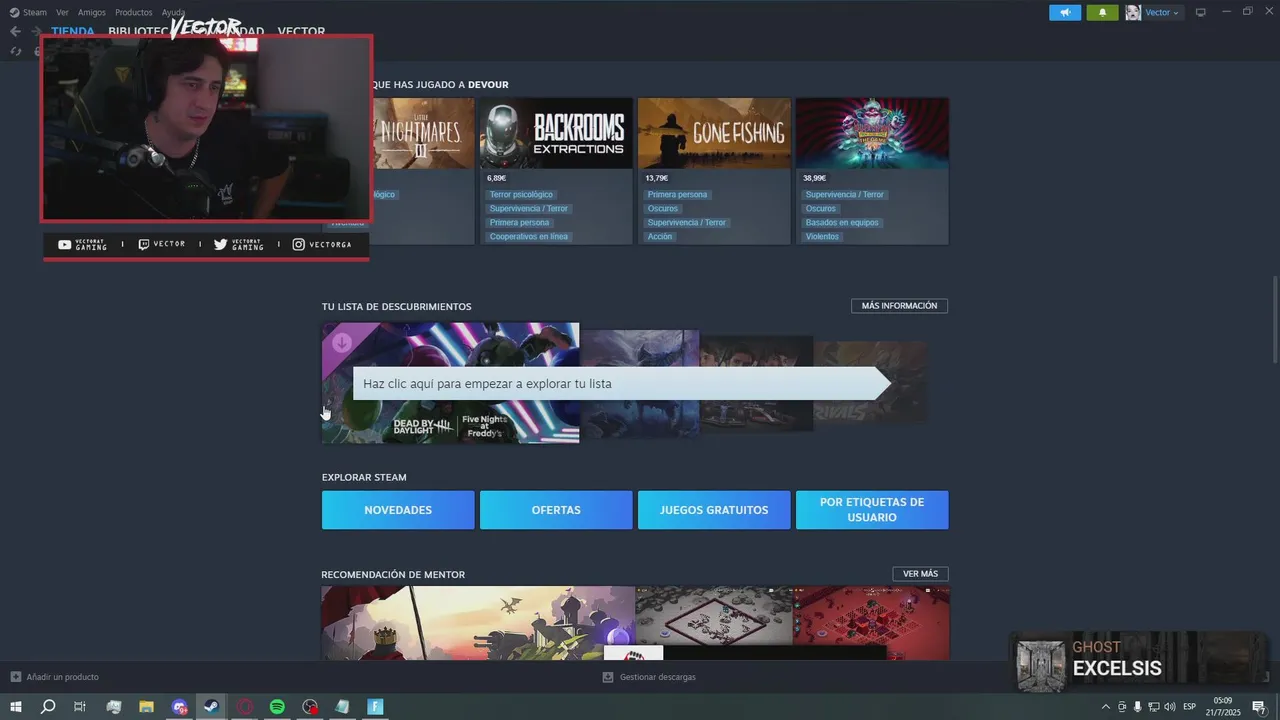1280x720 pixels.
Task: Click the add product plus icon
Action: (15, 677)
